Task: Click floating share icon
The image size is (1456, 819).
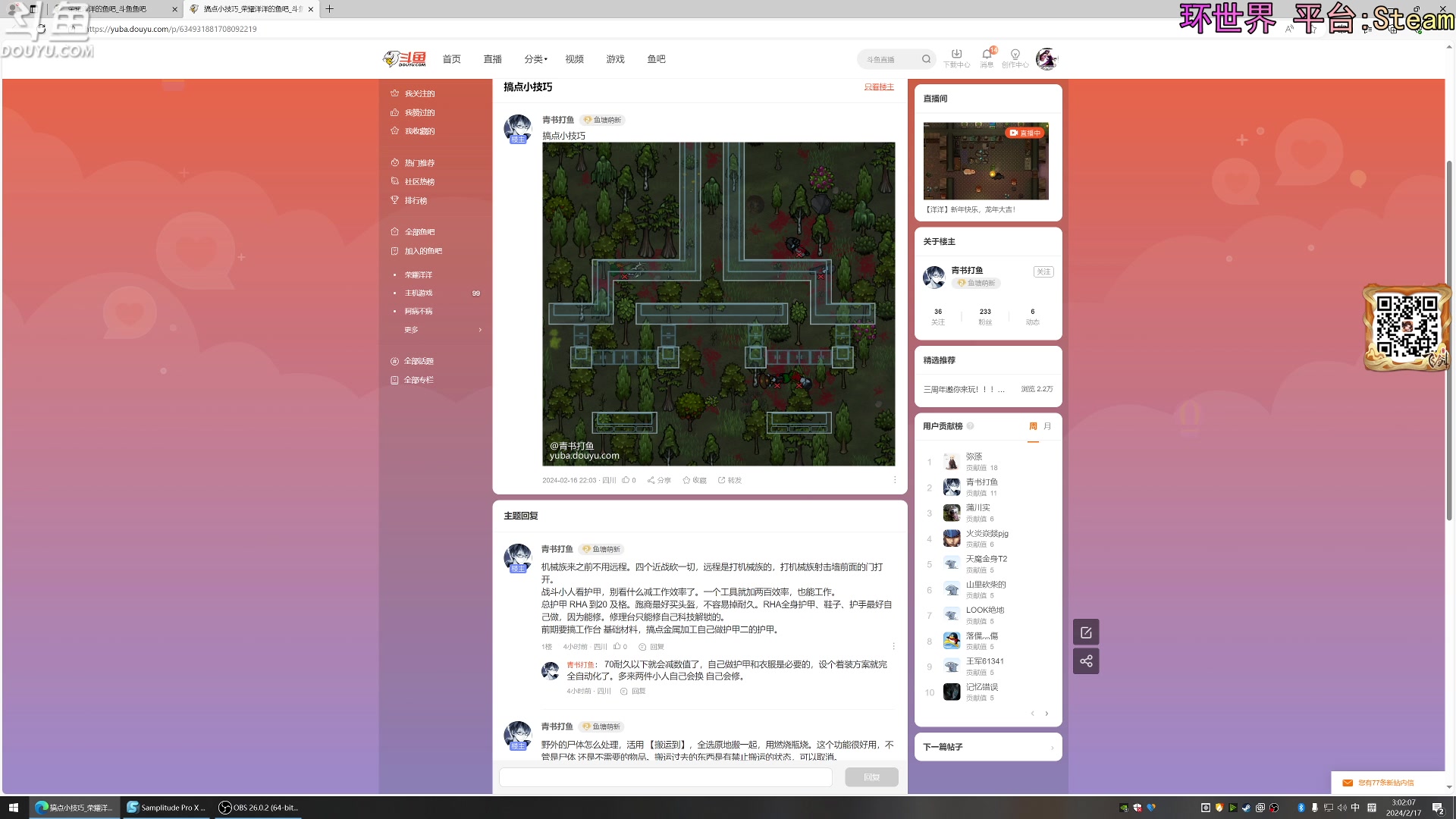Action: coord(1086,661)
